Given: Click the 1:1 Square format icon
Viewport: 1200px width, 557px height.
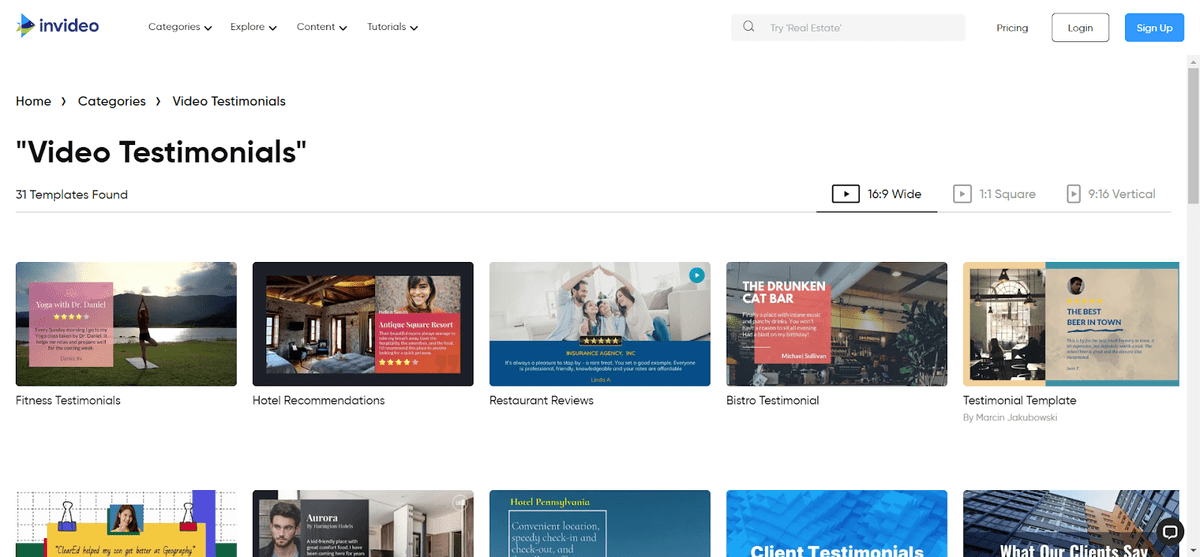Looking at the screenshot, I should [x=962, y=194].
